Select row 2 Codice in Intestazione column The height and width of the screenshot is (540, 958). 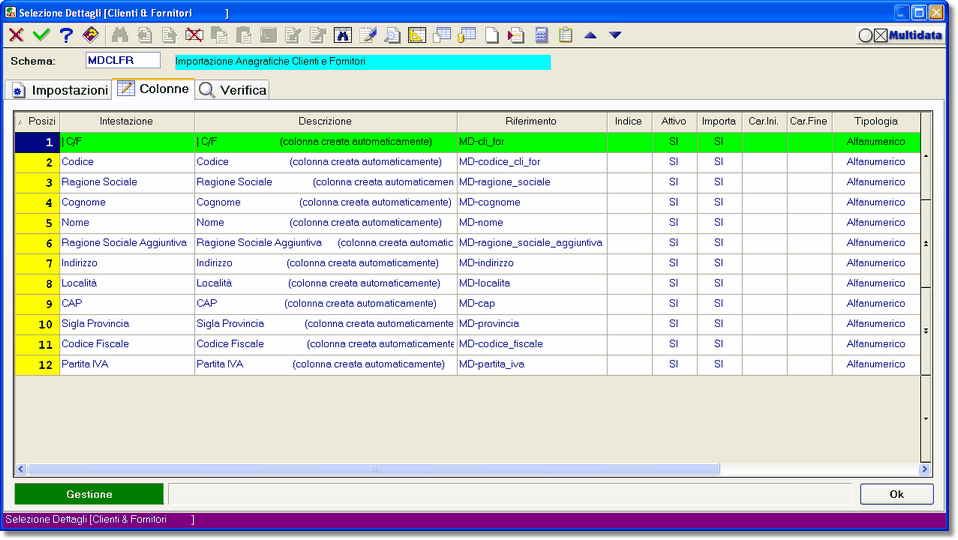click(126, 162)
